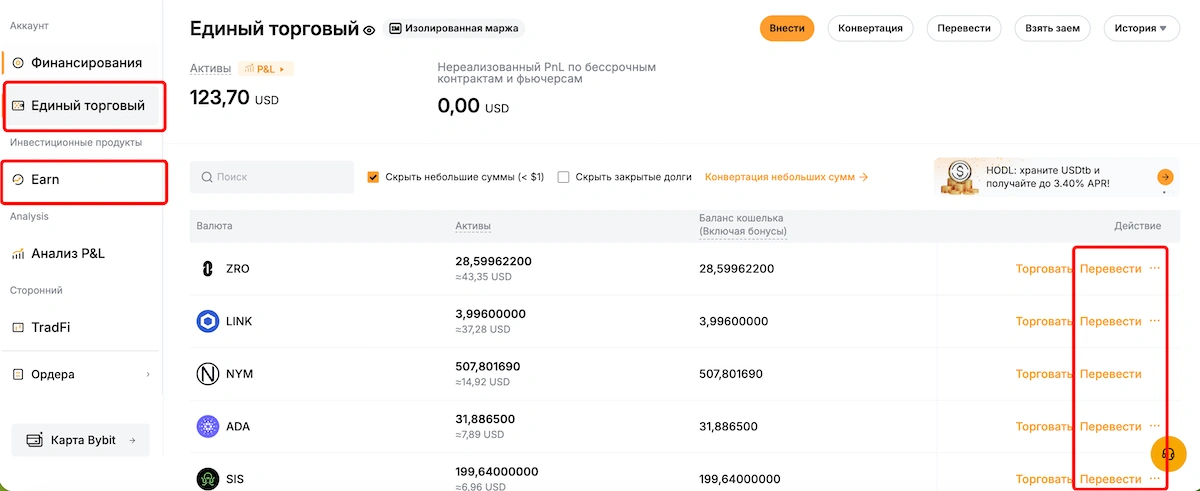The width and height of the screenshot is (1200, 491).
Task: Check Скрыть закрытые долги checkbox
Action: (563, 177)
